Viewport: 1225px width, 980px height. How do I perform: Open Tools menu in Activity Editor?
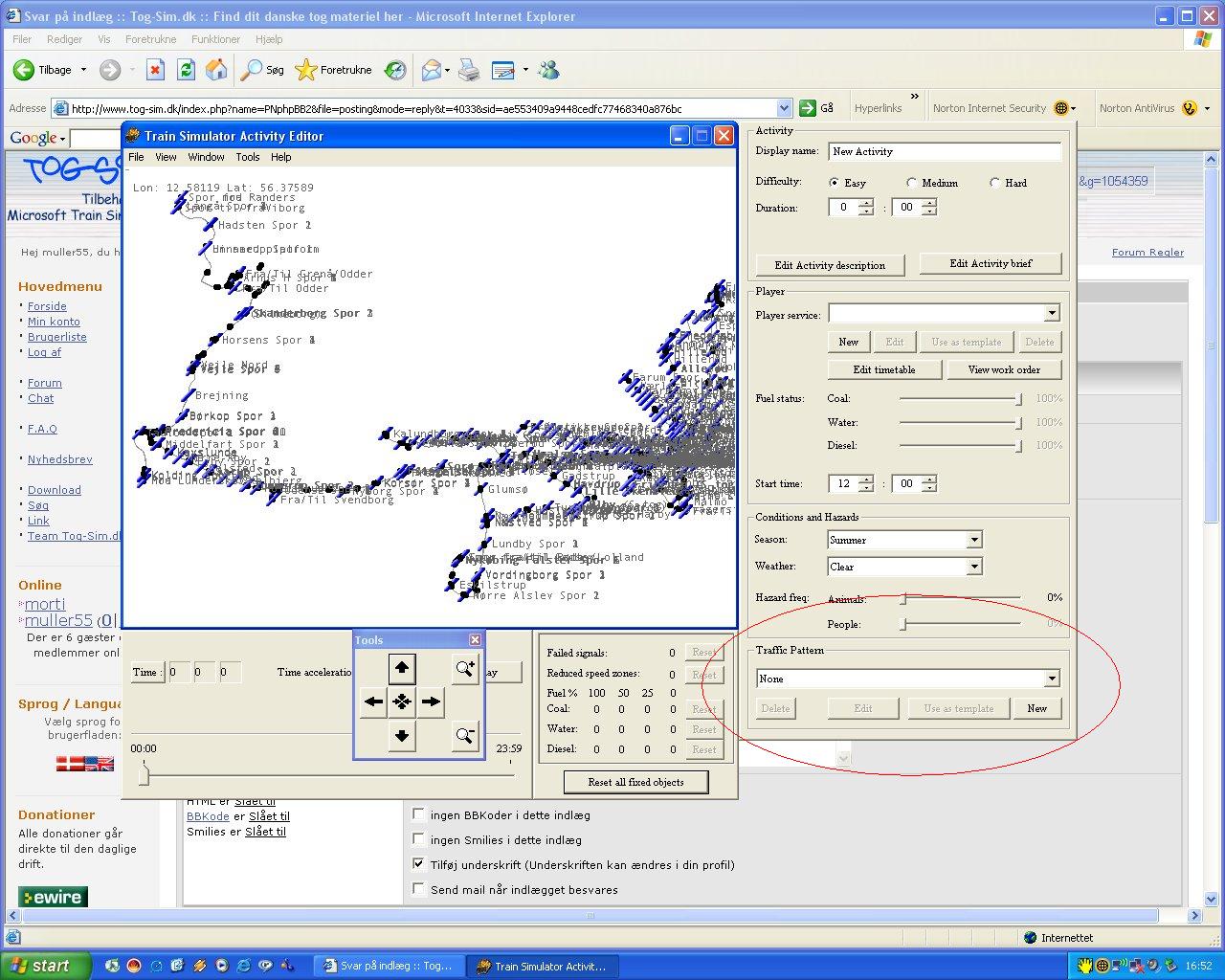pos(248,157)
